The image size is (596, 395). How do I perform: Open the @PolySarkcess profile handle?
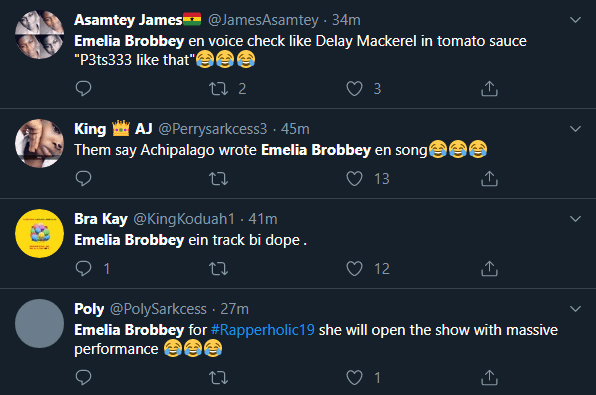158,309
